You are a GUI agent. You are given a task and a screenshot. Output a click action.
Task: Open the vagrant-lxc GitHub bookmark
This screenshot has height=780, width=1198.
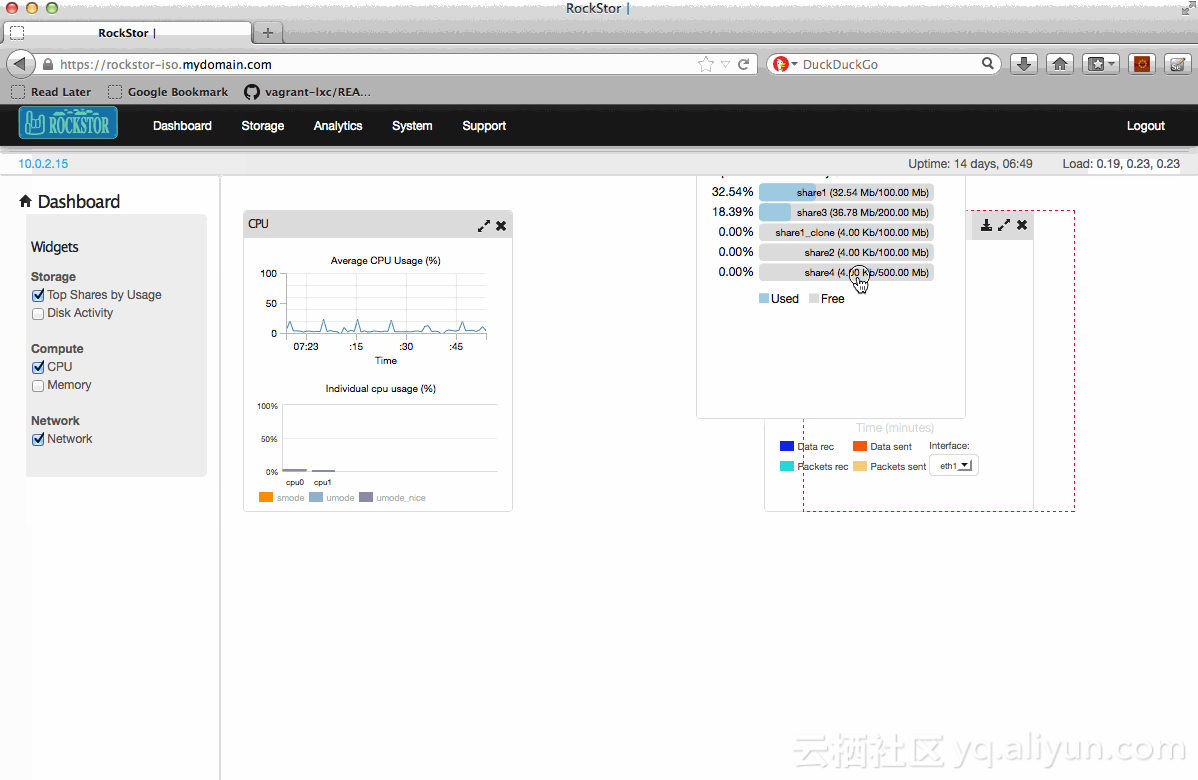(307, 92)
